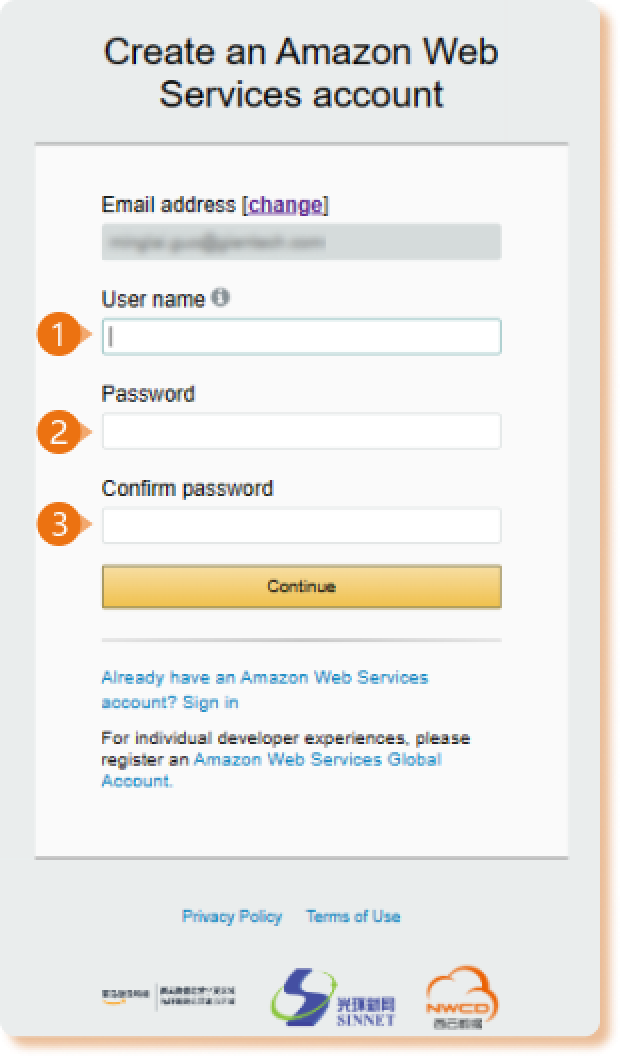
Task: Click inside the Password input field
Action: click(x=300, y=431)
